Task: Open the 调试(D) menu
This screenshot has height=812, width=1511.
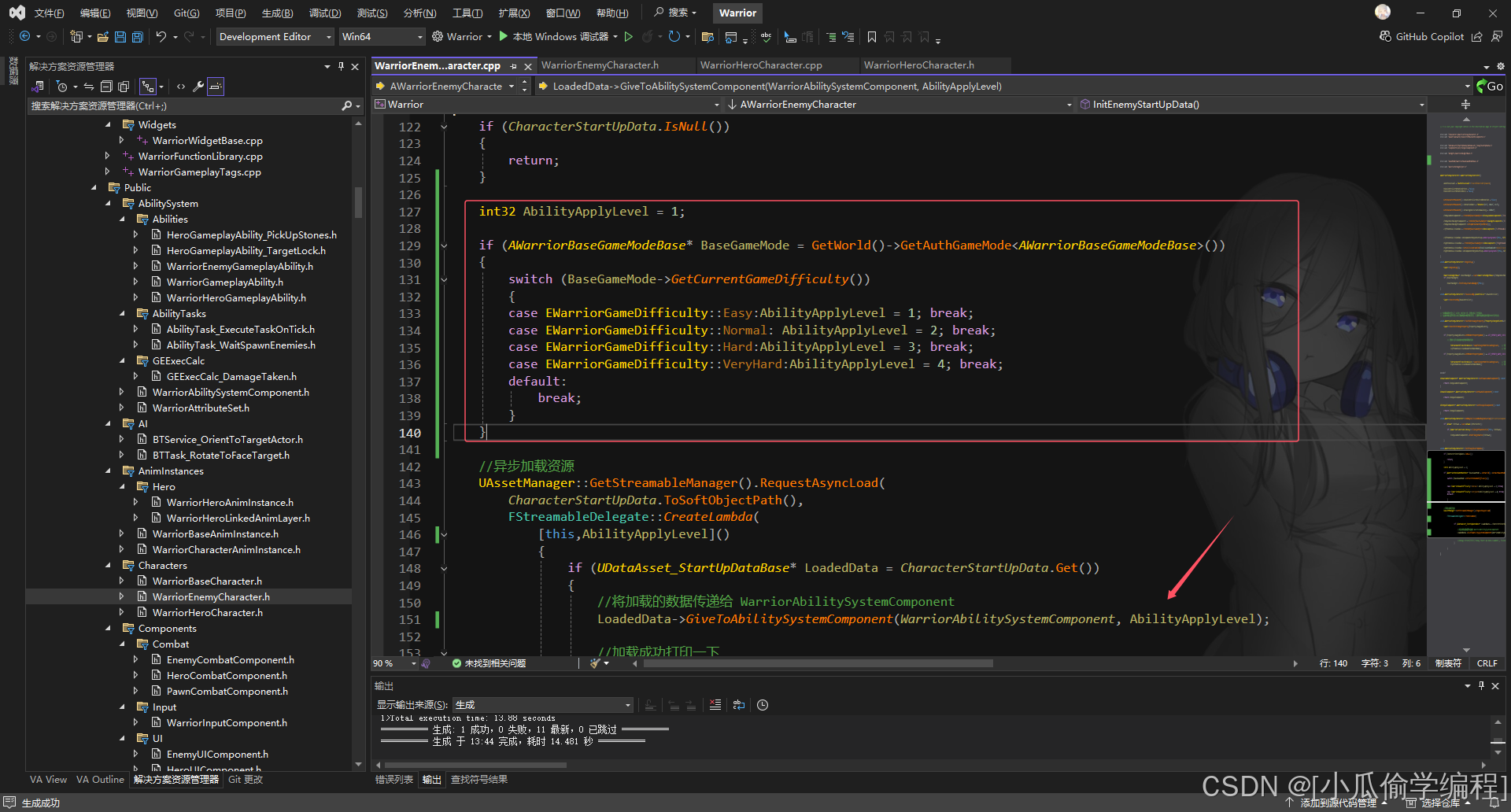Action: point(324,13)
